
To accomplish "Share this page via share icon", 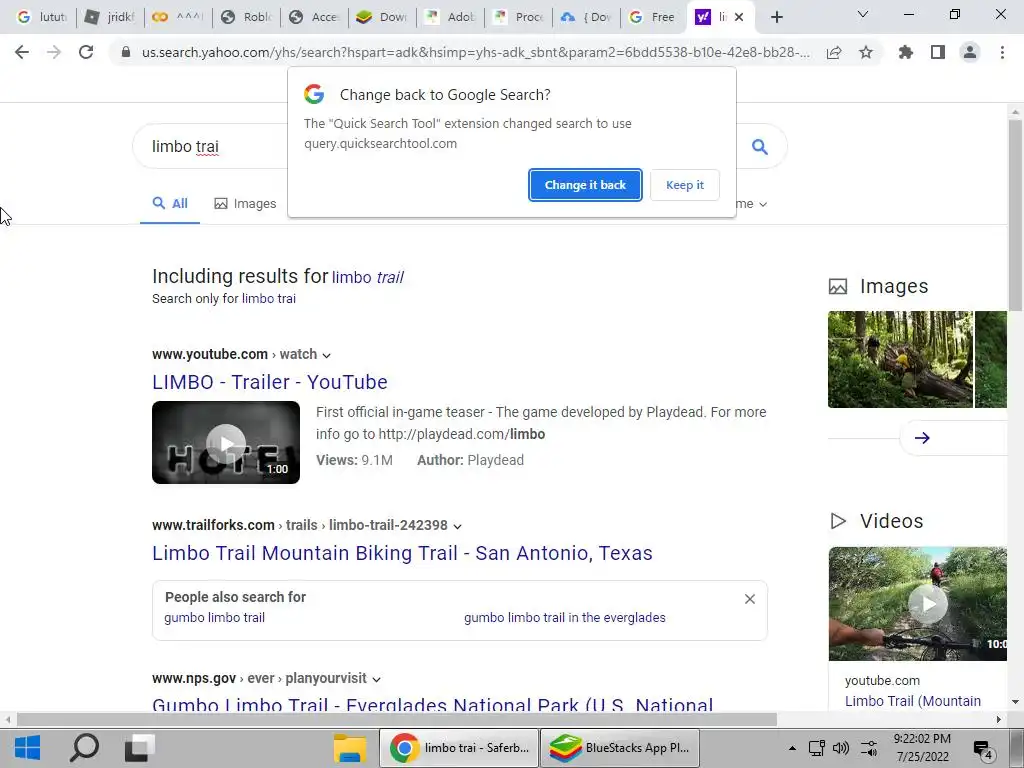I will (834, 52).
